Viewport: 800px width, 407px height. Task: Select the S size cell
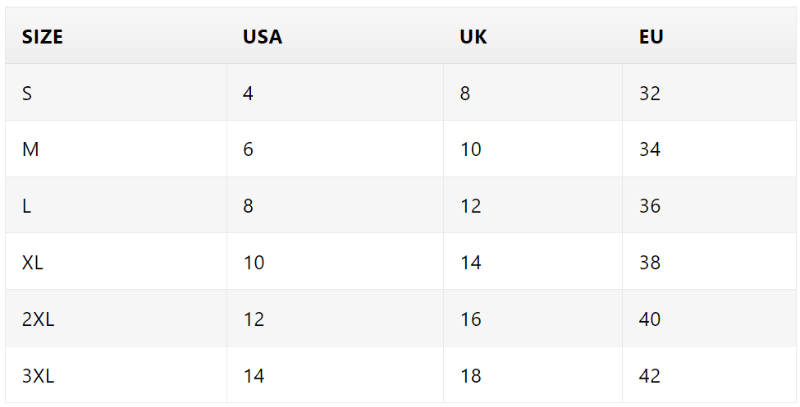click(x=27, y=93)
